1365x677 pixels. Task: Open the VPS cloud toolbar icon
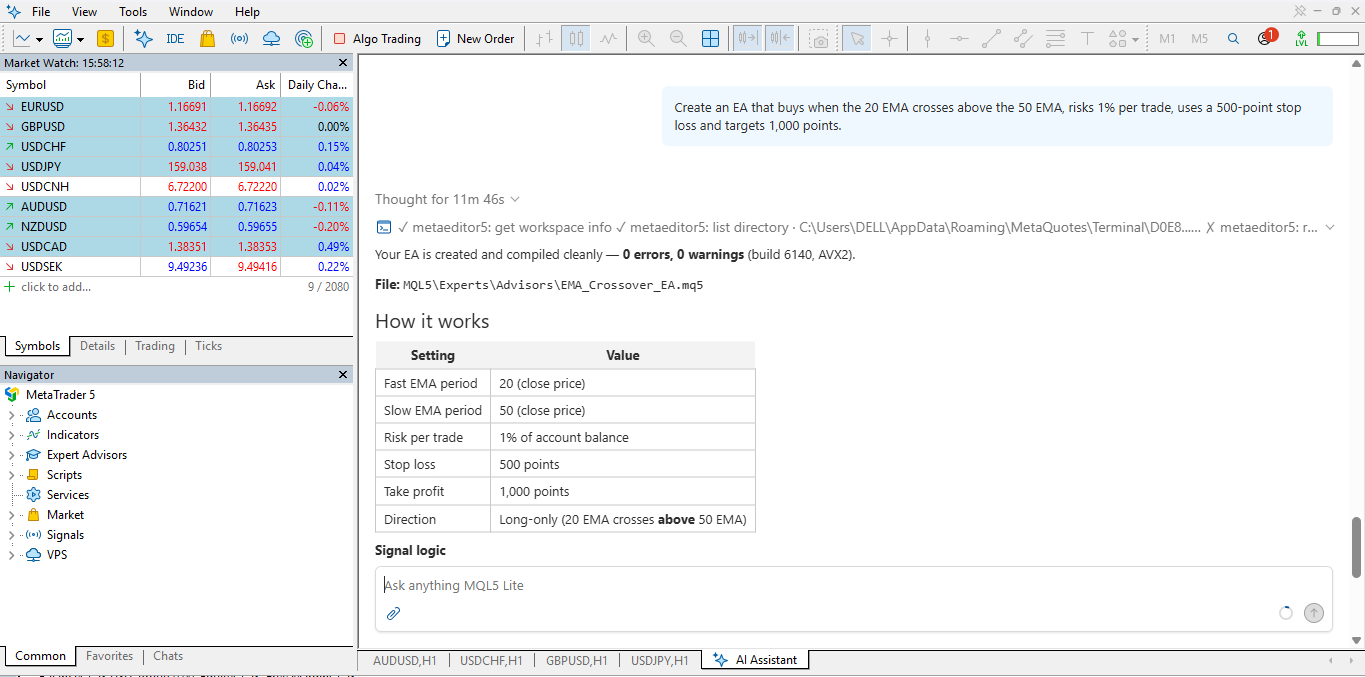[x=271, y=39]
